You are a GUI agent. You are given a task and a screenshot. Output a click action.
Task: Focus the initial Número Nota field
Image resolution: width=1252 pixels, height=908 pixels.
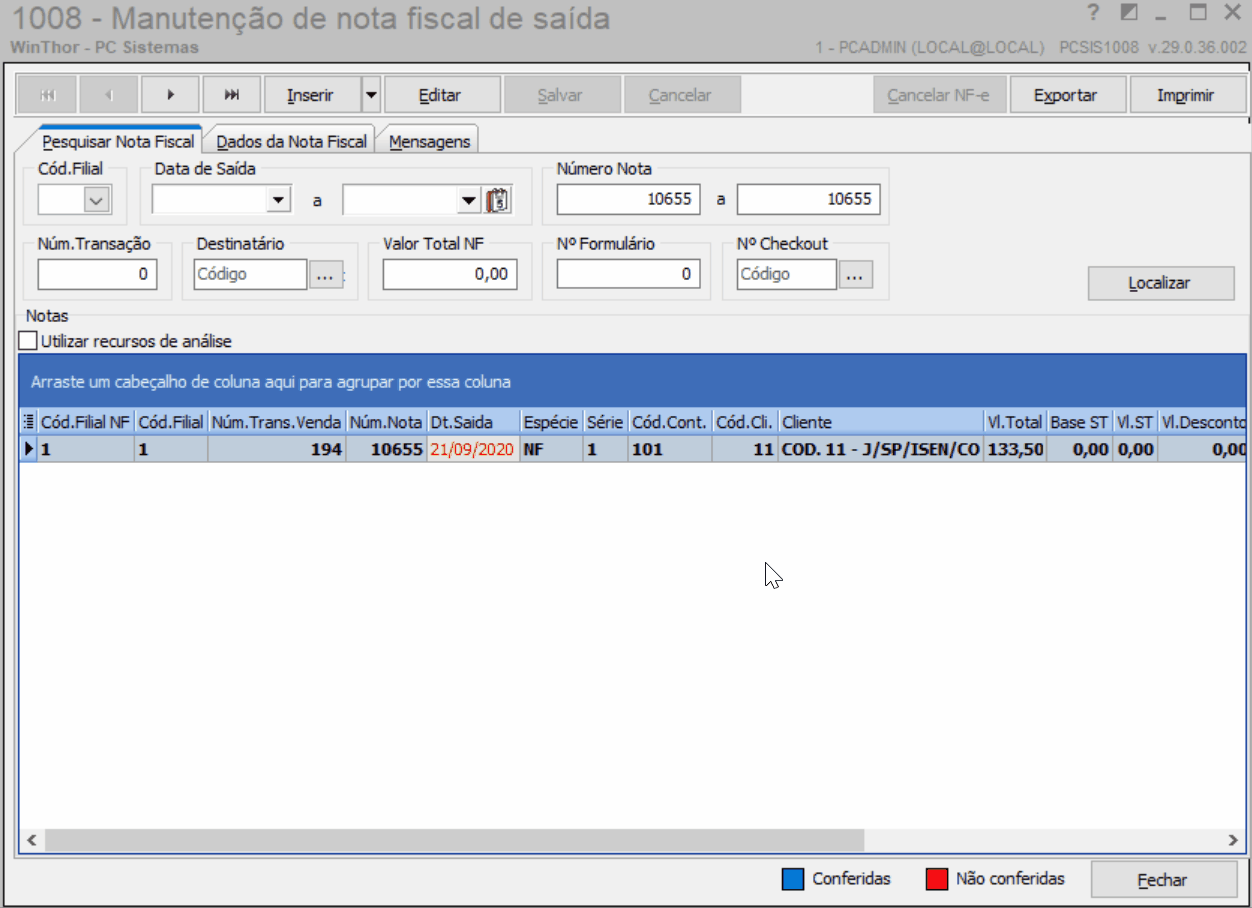(x=629, y=199)
